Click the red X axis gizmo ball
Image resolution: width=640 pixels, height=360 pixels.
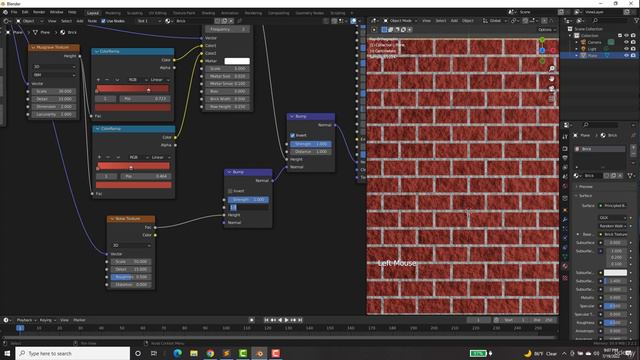tap(553, 50)
